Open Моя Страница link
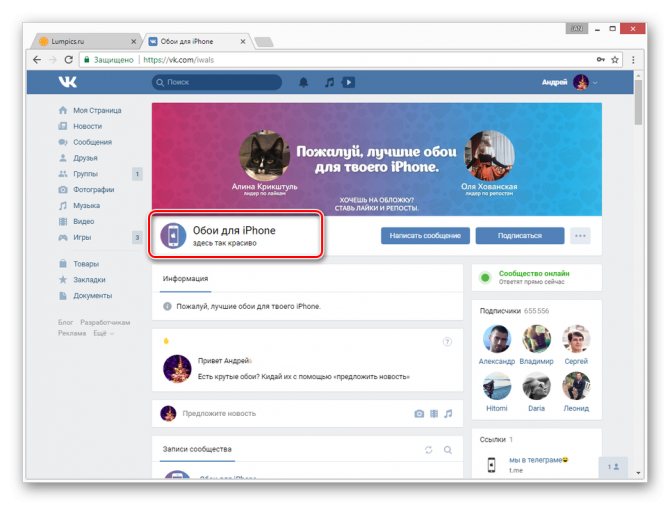This screenshot has width=670, height=505. [x=97, y=110]
